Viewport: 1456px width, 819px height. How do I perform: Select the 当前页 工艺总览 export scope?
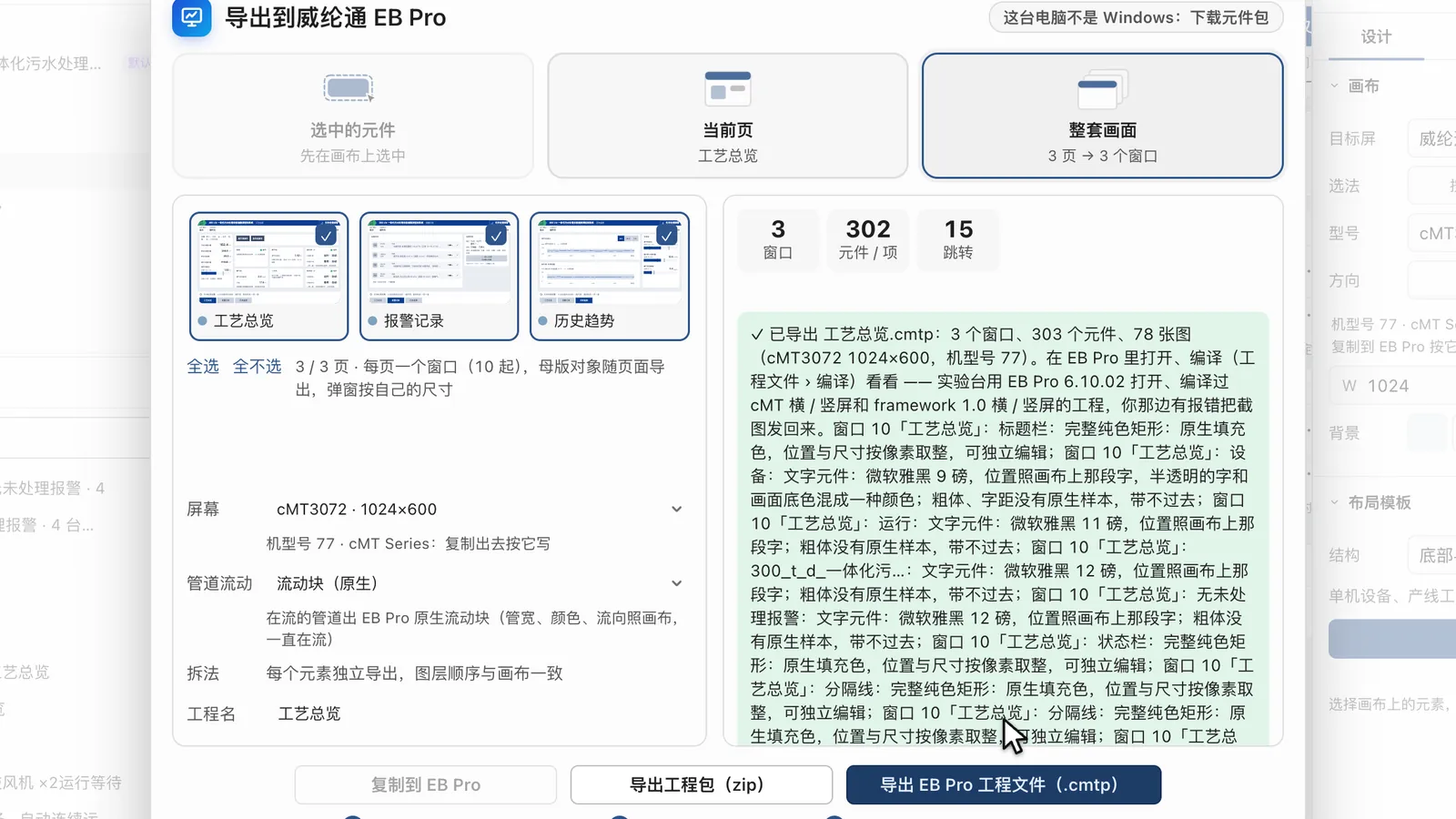point(728,116)
